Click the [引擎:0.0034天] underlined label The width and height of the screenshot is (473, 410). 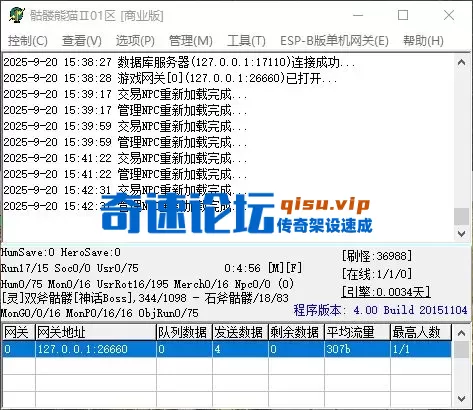click(x=386, y=292)
